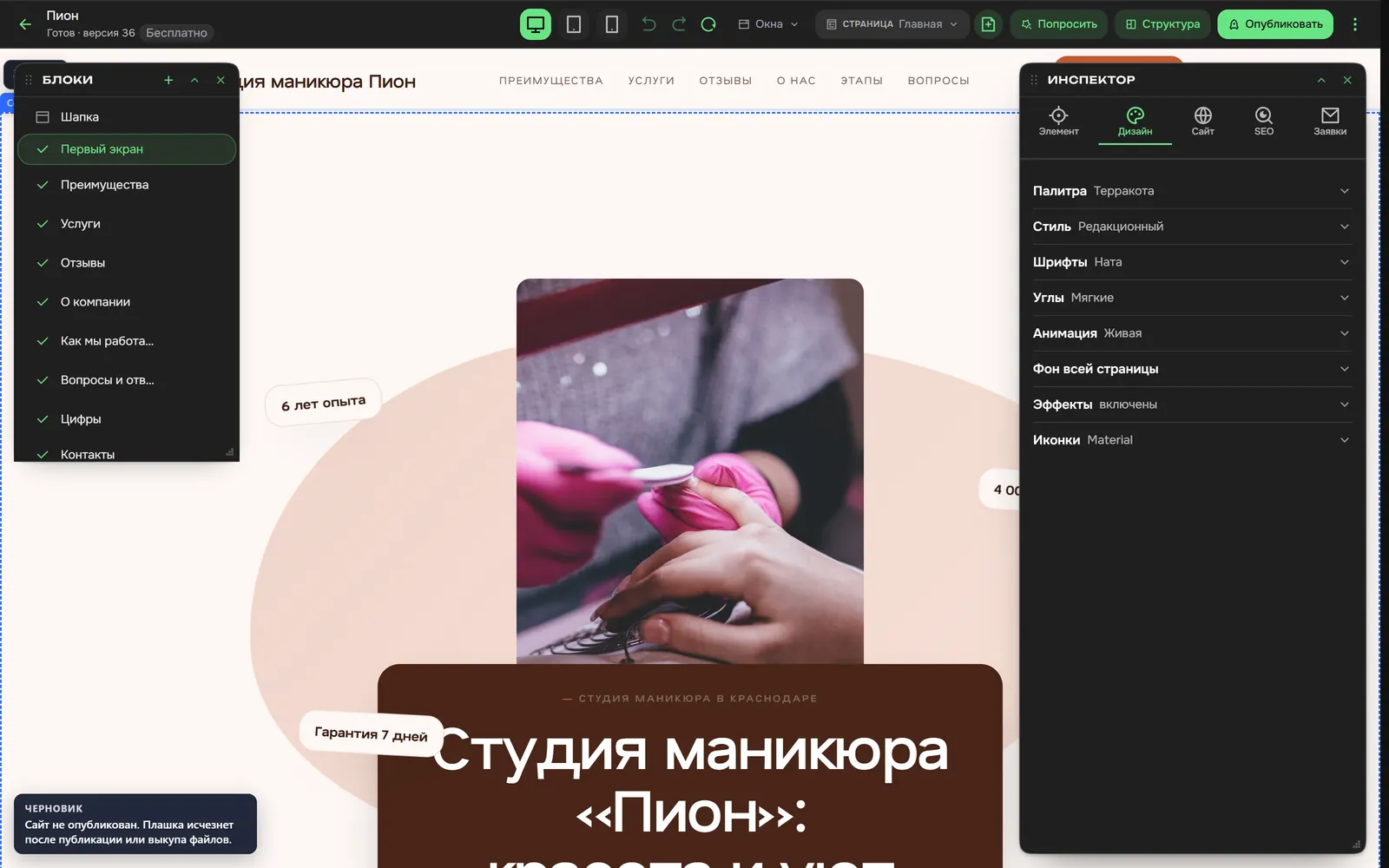
Task: Open the Страница Главная page selector
Action: pos(892,24)
